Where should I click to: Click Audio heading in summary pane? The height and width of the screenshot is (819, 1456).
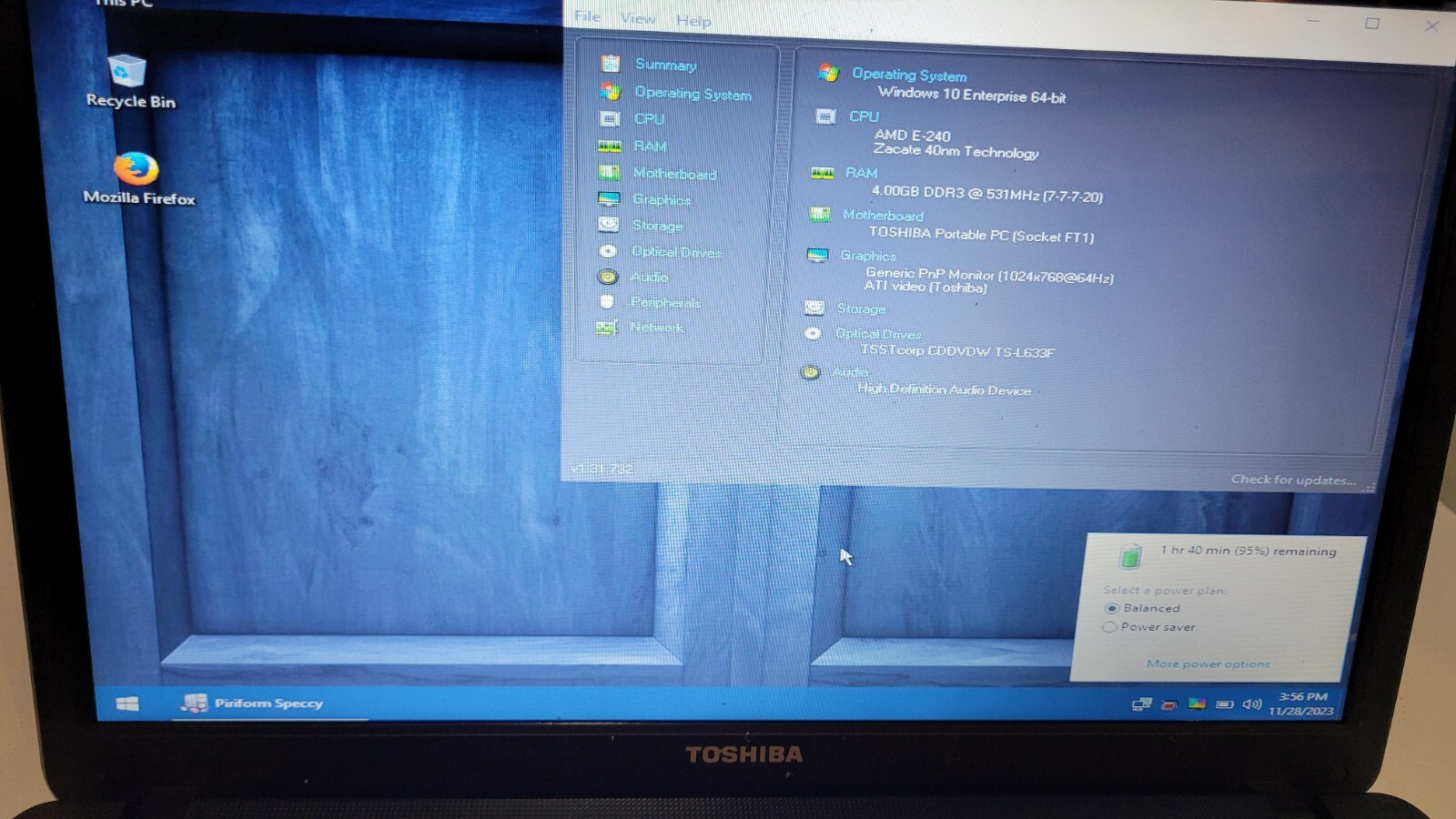coord(850,371)
